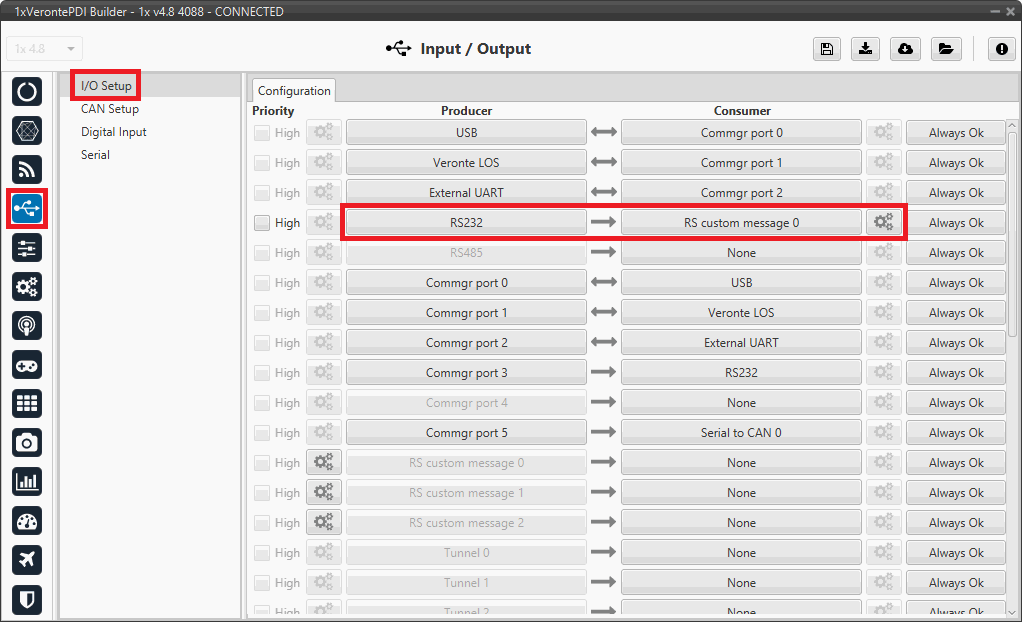Image resolution: width=1022 pixels, height=622 pixels.
Task: Toggle High priority checkbox for USB row
Action: [262, 133]
